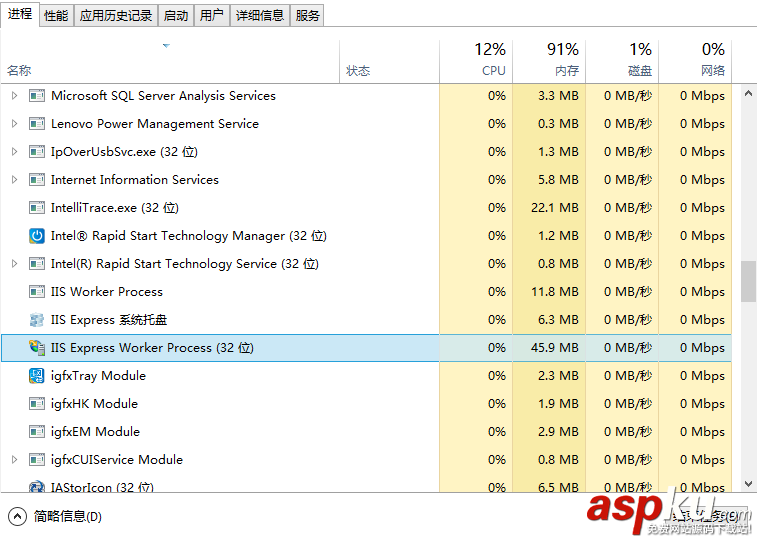This screenshot has width=757, height=541.
Task: Click the 22.1 MB memory value
Action: click(x=554, y=208)
